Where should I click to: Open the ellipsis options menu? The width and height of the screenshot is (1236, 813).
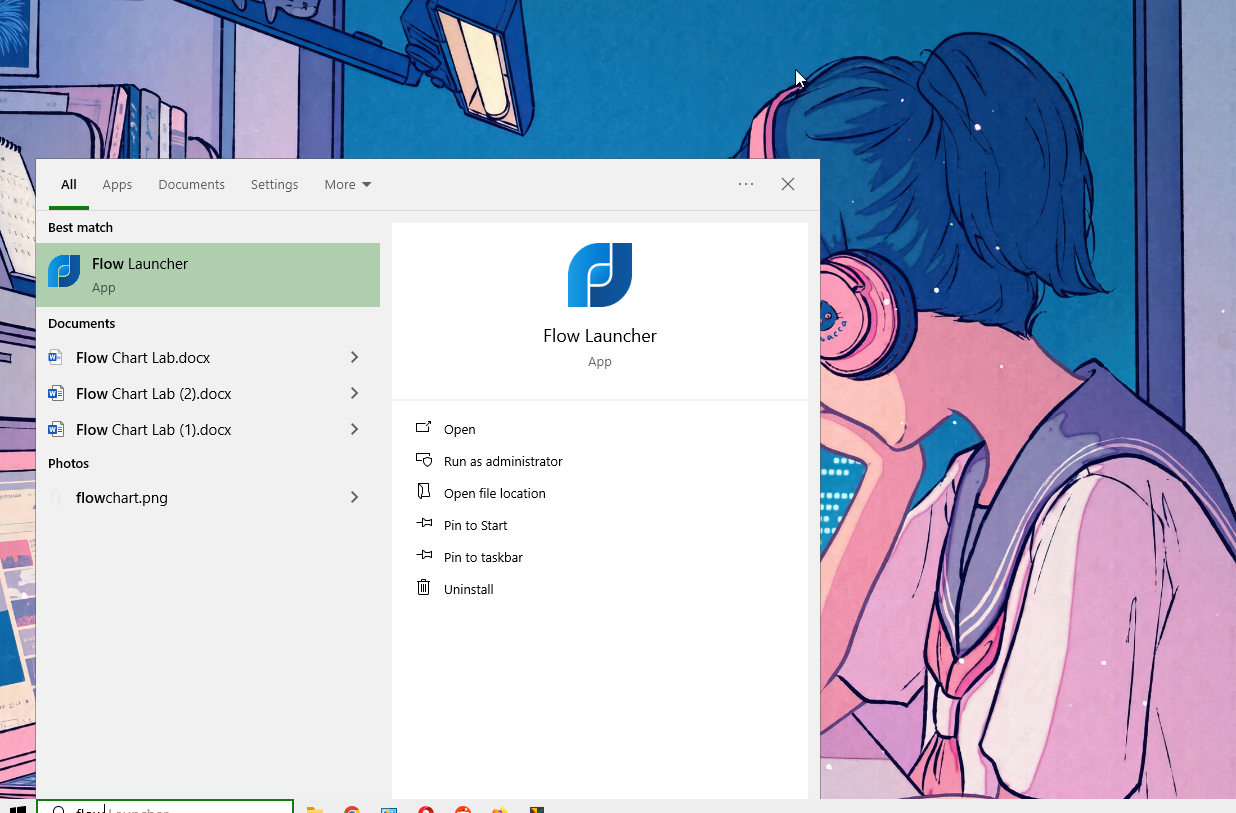[x=746, y=184]
